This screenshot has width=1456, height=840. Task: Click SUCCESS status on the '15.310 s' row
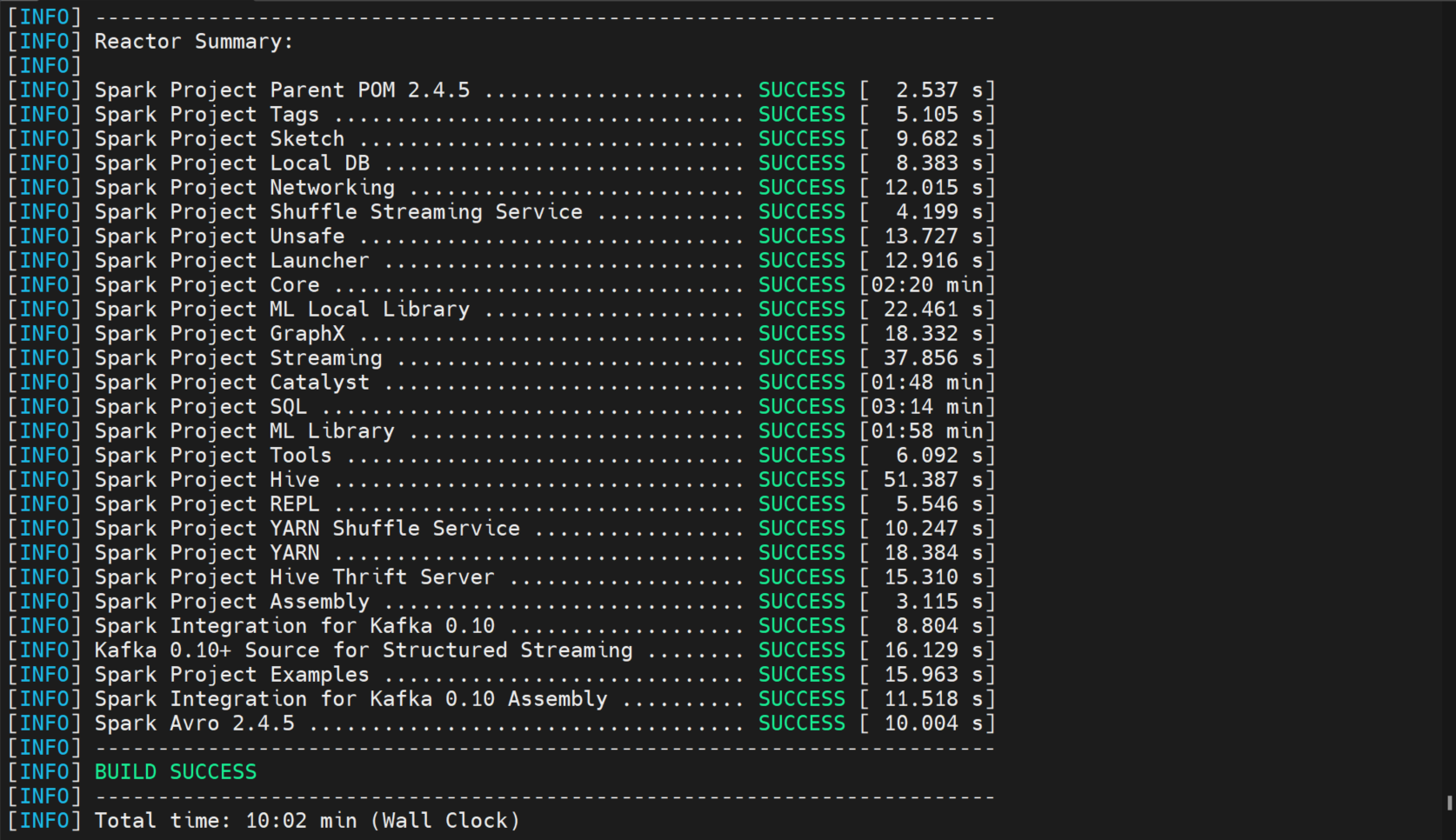[x=802, y=577]
